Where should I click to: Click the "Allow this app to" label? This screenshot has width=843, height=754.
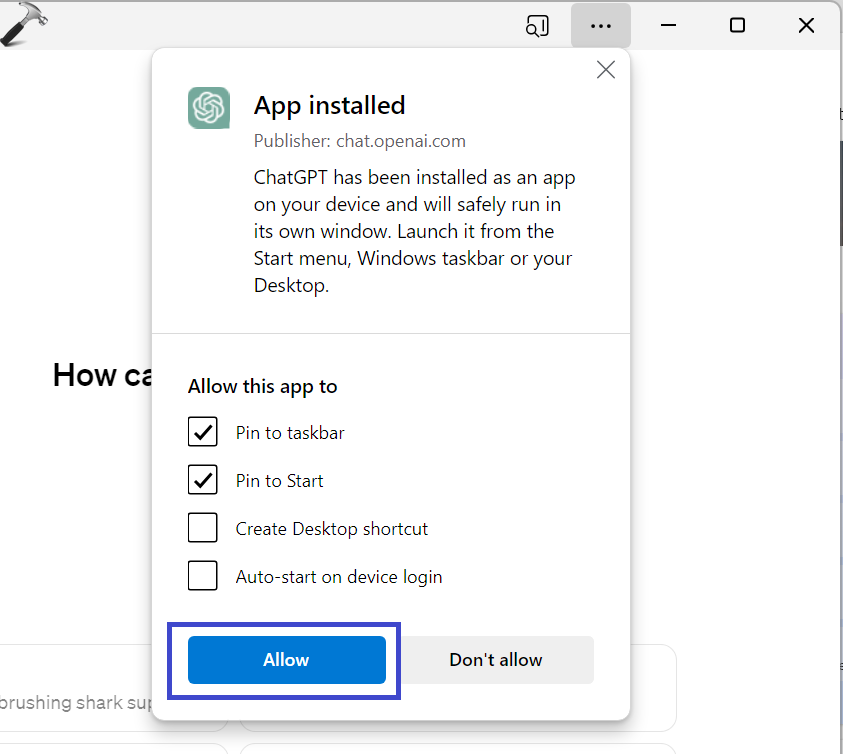click(x=262, y=387)
